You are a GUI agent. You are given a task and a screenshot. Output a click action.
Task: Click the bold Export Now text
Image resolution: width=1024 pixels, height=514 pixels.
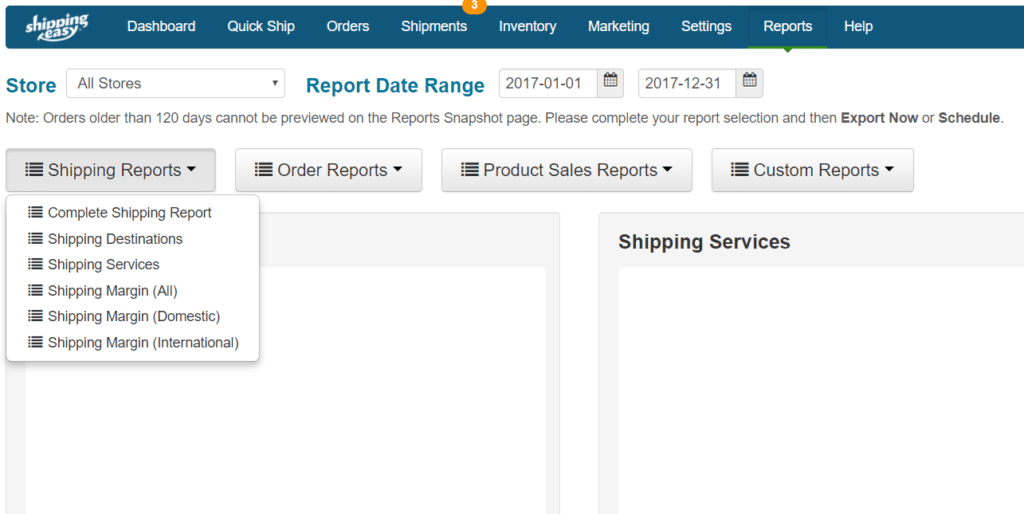tap(879, 118)
